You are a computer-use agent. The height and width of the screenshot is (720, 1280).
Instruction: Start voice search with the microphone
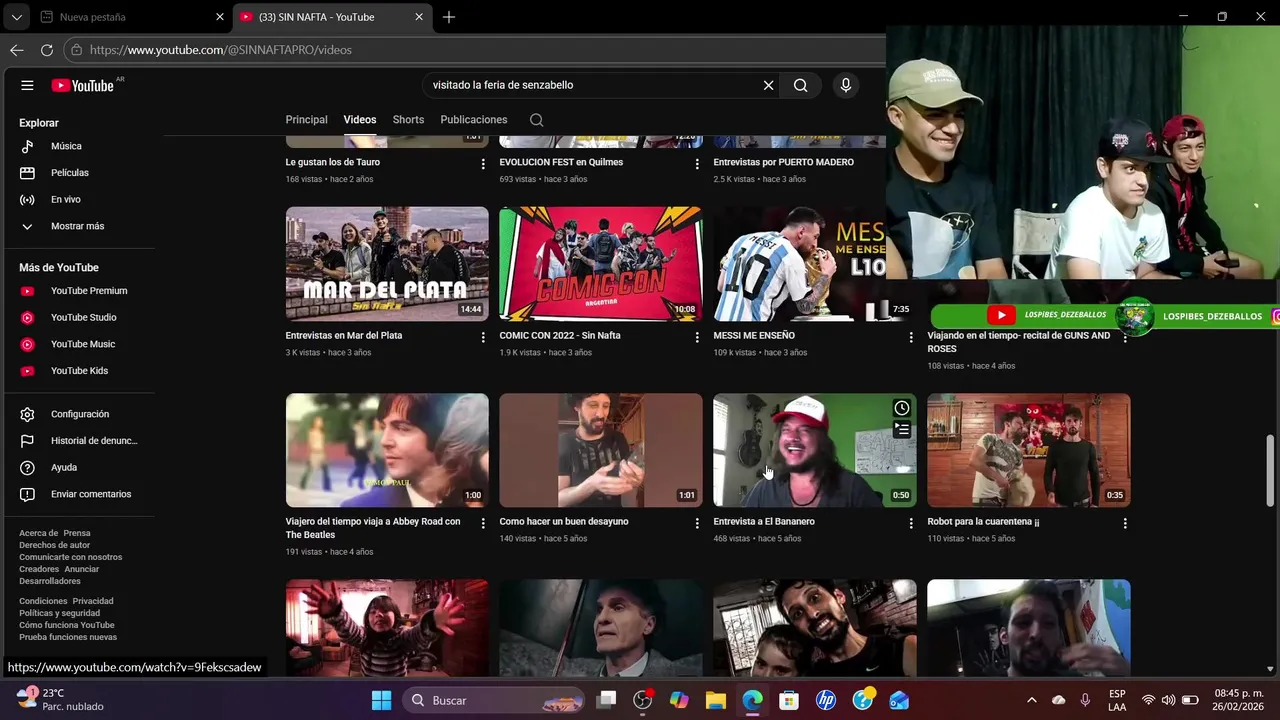(846, 85)
